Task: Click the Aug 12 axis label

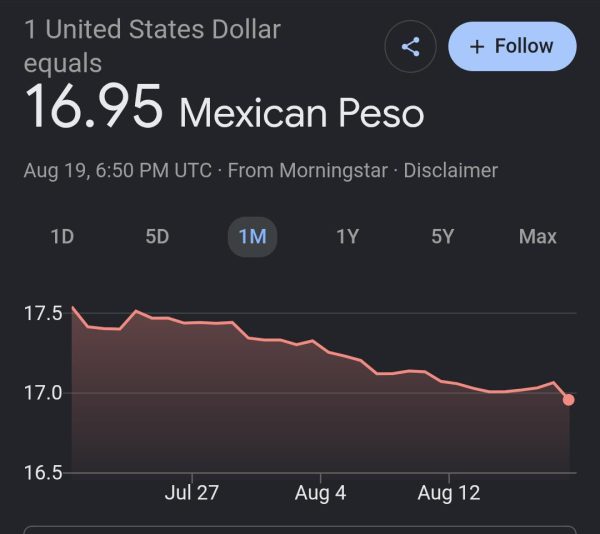Action: (x=449, y=493)
